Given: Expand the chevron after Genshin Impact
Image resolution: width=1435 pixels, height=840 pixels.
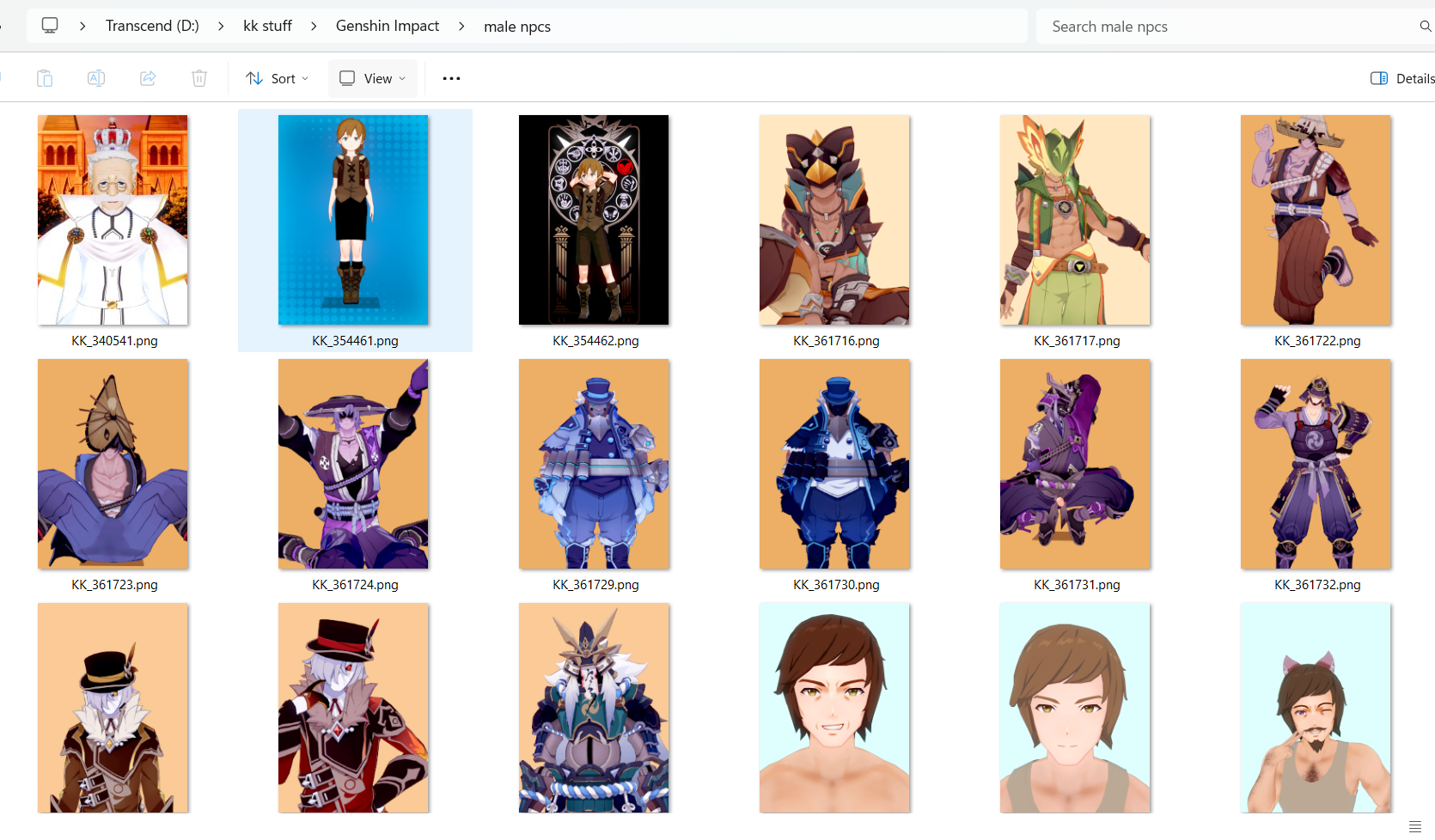Looking at the screenshot, I should [x=461, y=27].
